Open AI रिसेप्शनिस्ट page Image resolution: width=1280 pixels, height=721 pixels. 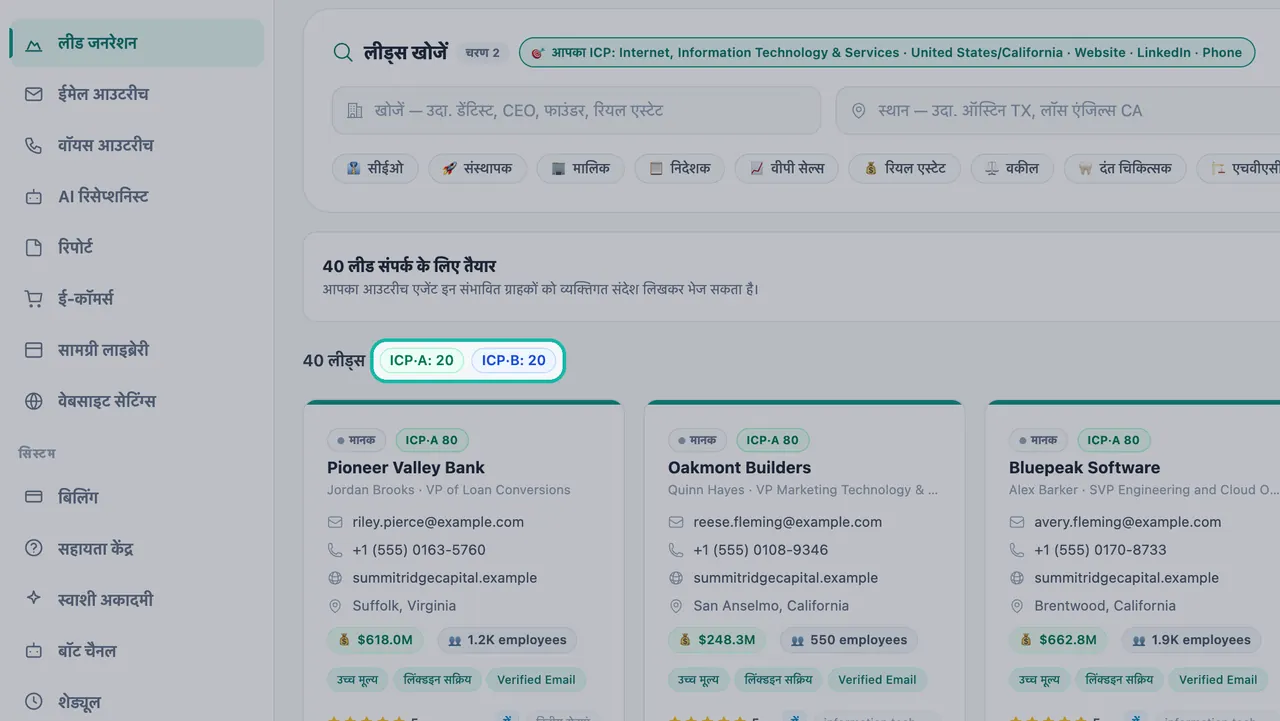tap(137, 196)
